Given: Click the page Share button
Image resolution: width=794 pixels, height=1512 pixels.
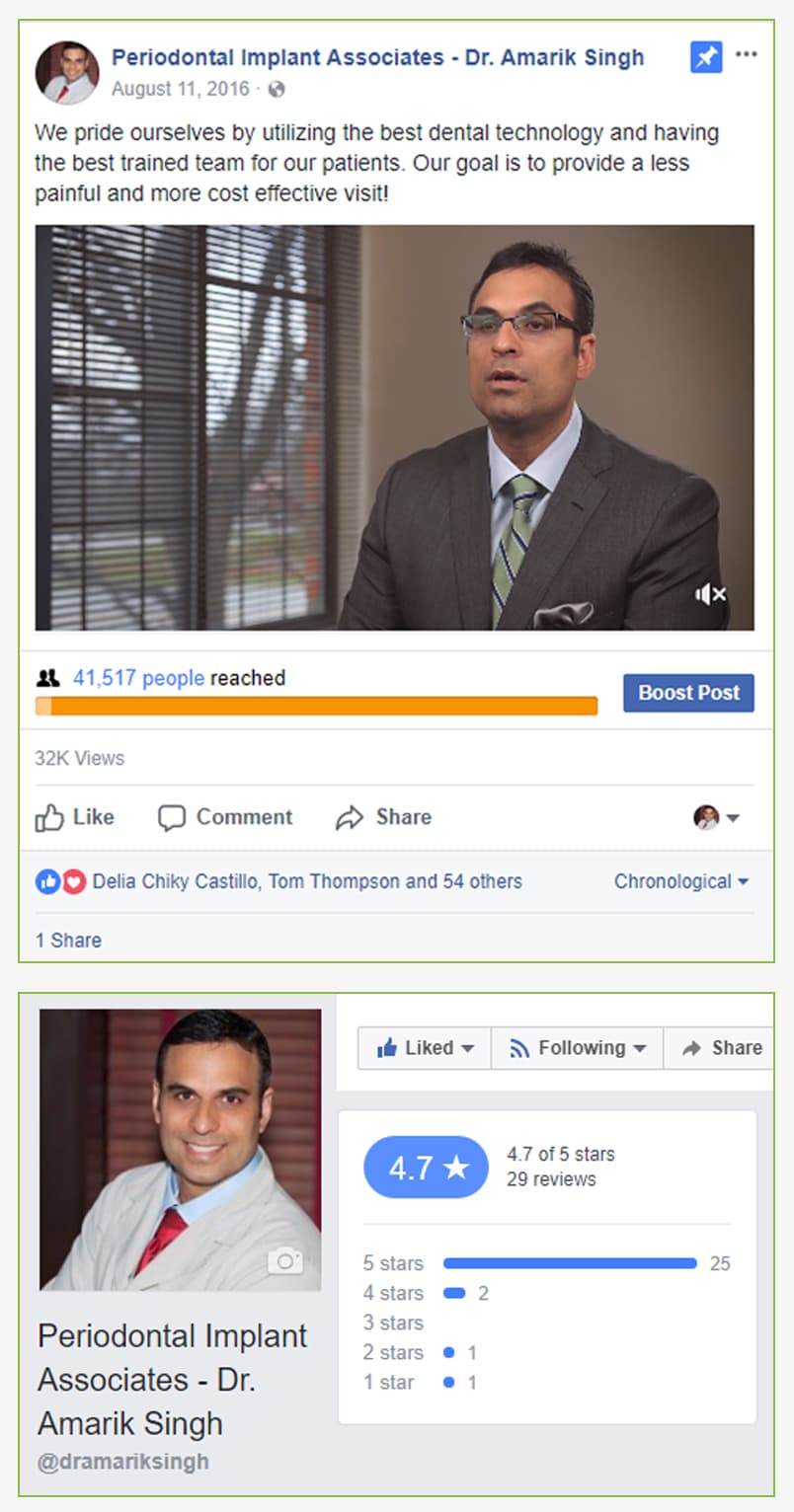Looking at the screenshot, I should [x=722, y=1048].
